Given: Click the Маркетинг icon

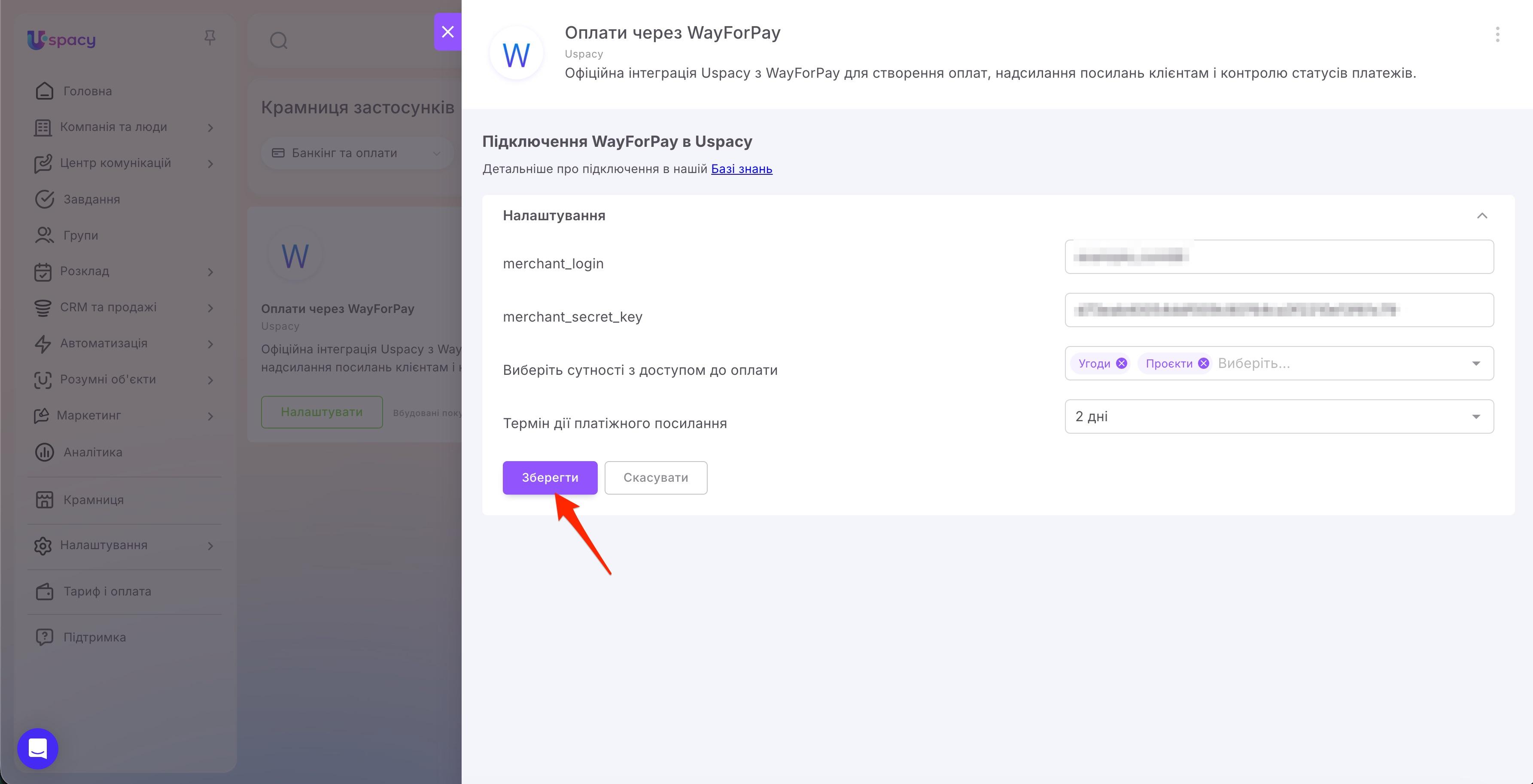Looking at the screenshot, I should [41, 416].
